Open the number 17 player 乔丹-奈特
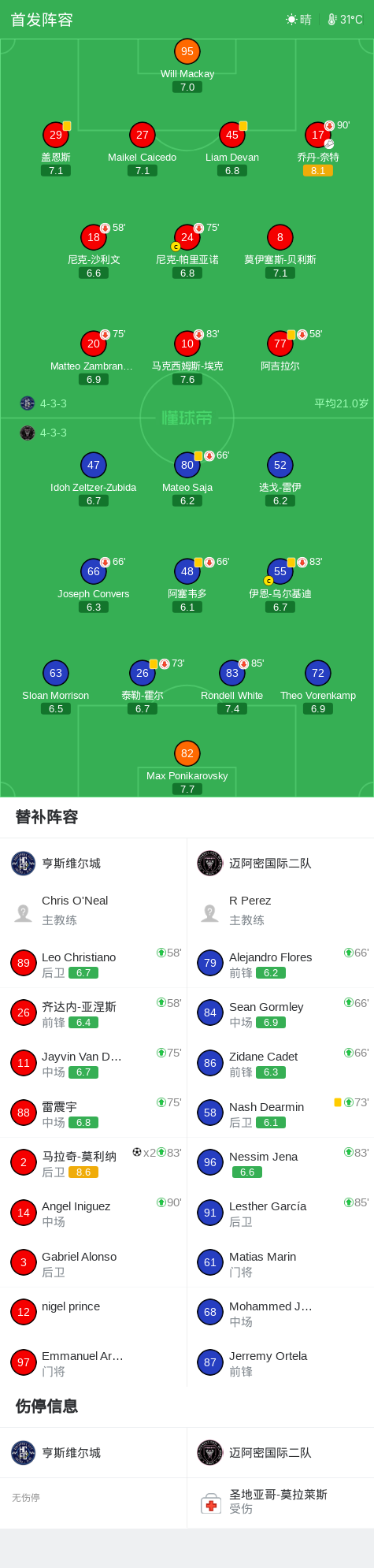374x1568 pixels. 318,135
